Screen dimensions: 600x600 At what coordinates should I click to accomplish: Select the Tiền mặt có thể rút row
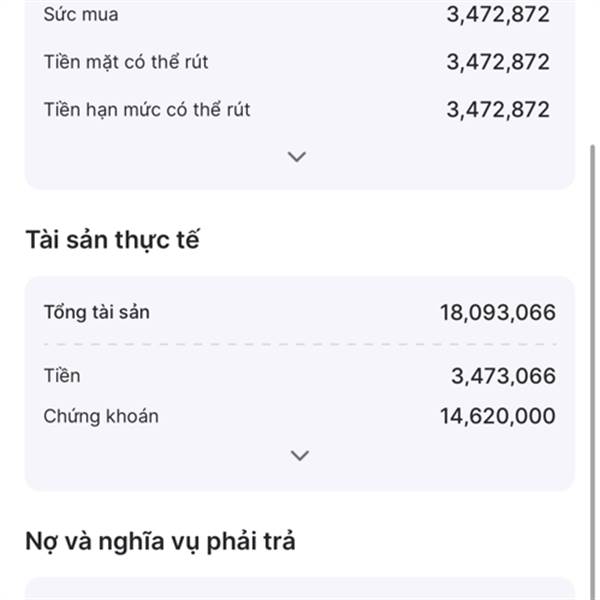(297, 62)
